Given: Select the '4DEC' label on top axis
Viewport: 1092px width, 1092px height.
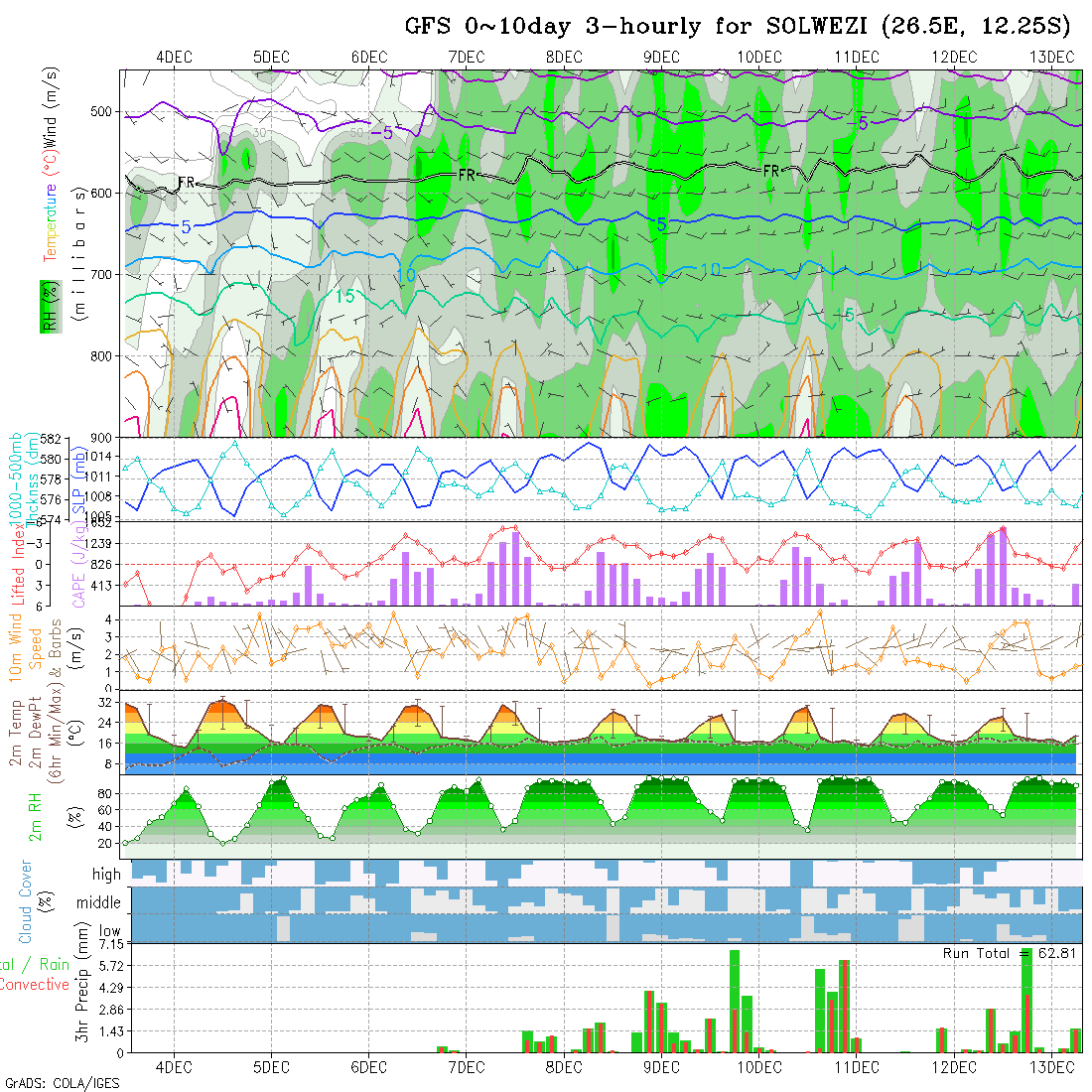Looking at the screenshot, I should click(174, 58).
